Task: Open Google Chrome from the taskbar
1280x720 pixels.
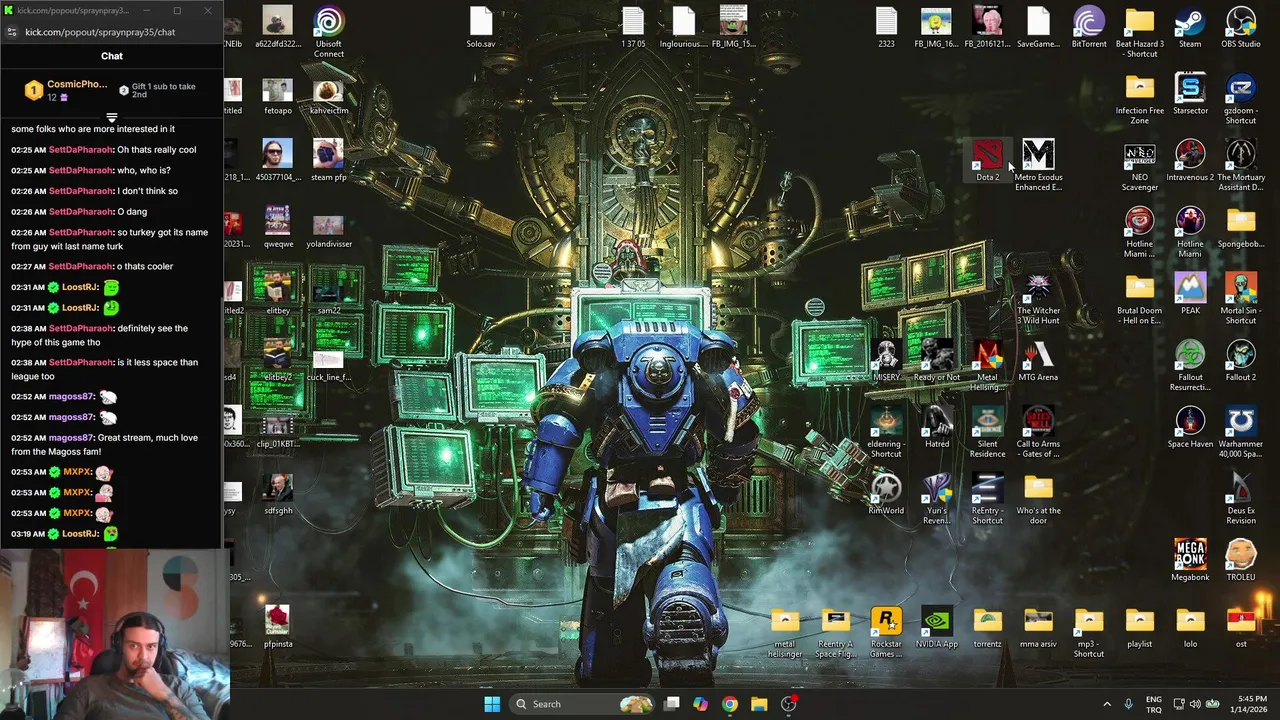Action: click(730, 704)
